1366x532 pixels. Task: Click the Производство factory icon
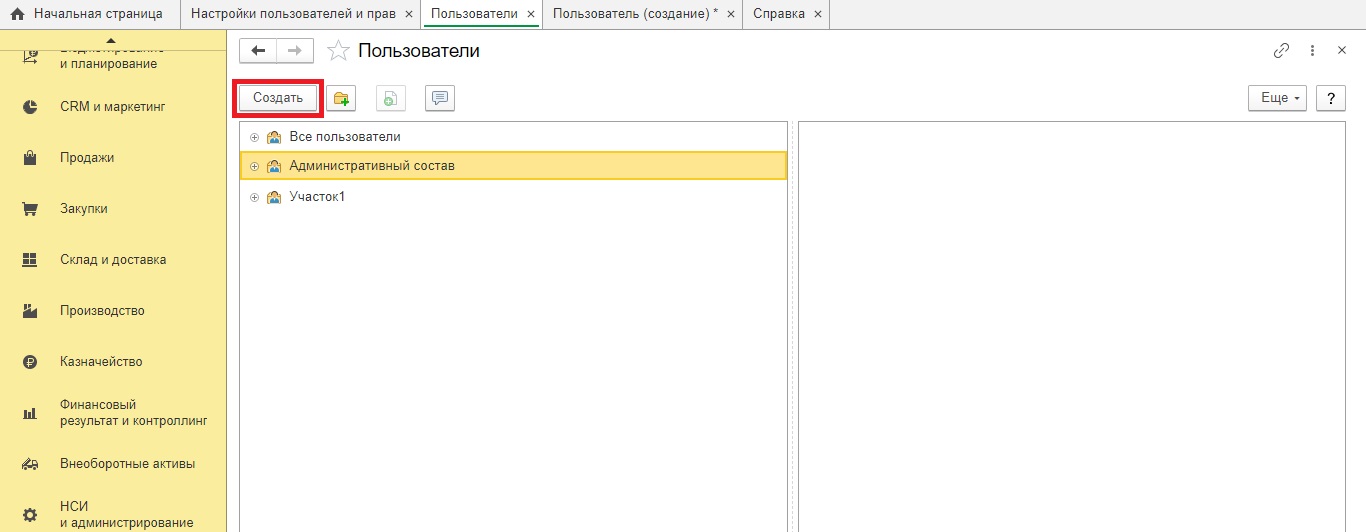pos(30,311)
